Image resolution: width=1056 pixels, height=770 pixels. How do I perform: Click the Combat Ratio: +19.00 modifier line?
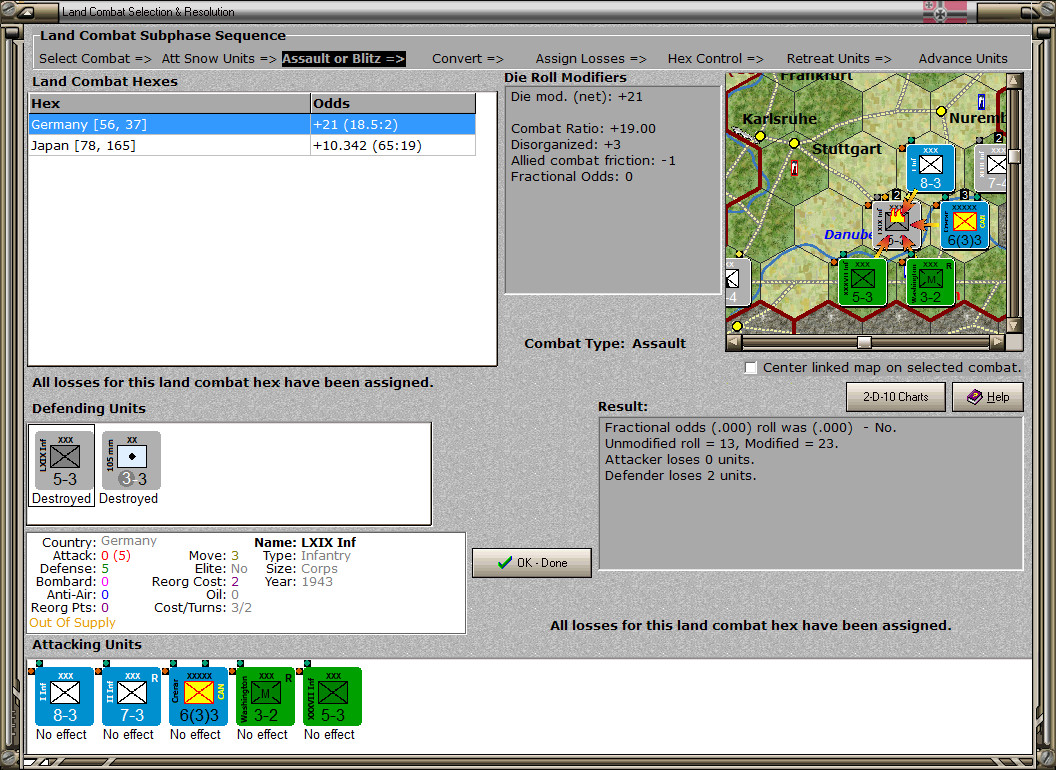coord(583,129)
